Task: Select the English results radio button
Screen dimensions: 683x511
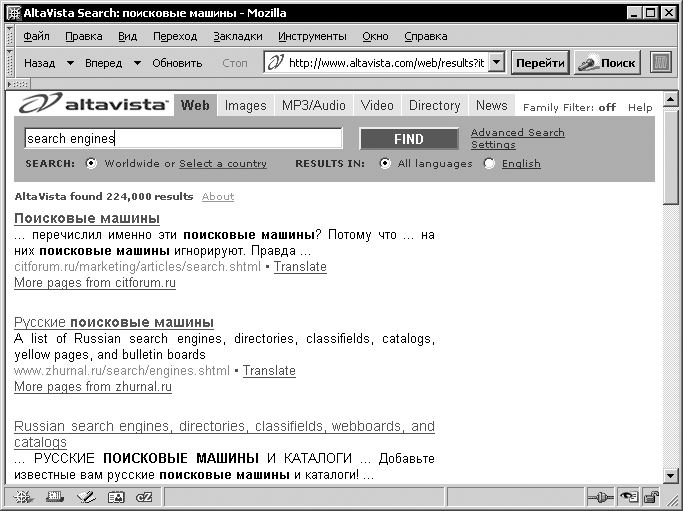Action: point(489,163)
